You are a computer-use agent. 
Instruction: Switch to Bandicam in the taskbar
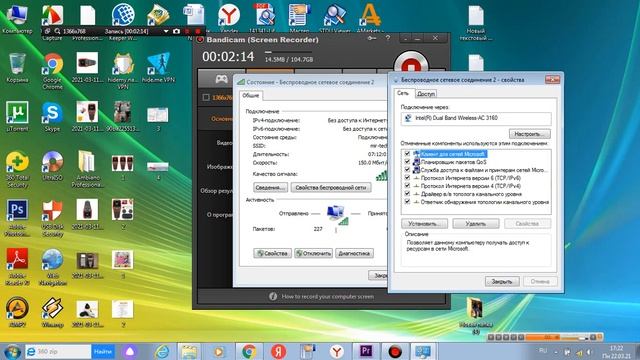pyautogui.click(x=395, y=351)
